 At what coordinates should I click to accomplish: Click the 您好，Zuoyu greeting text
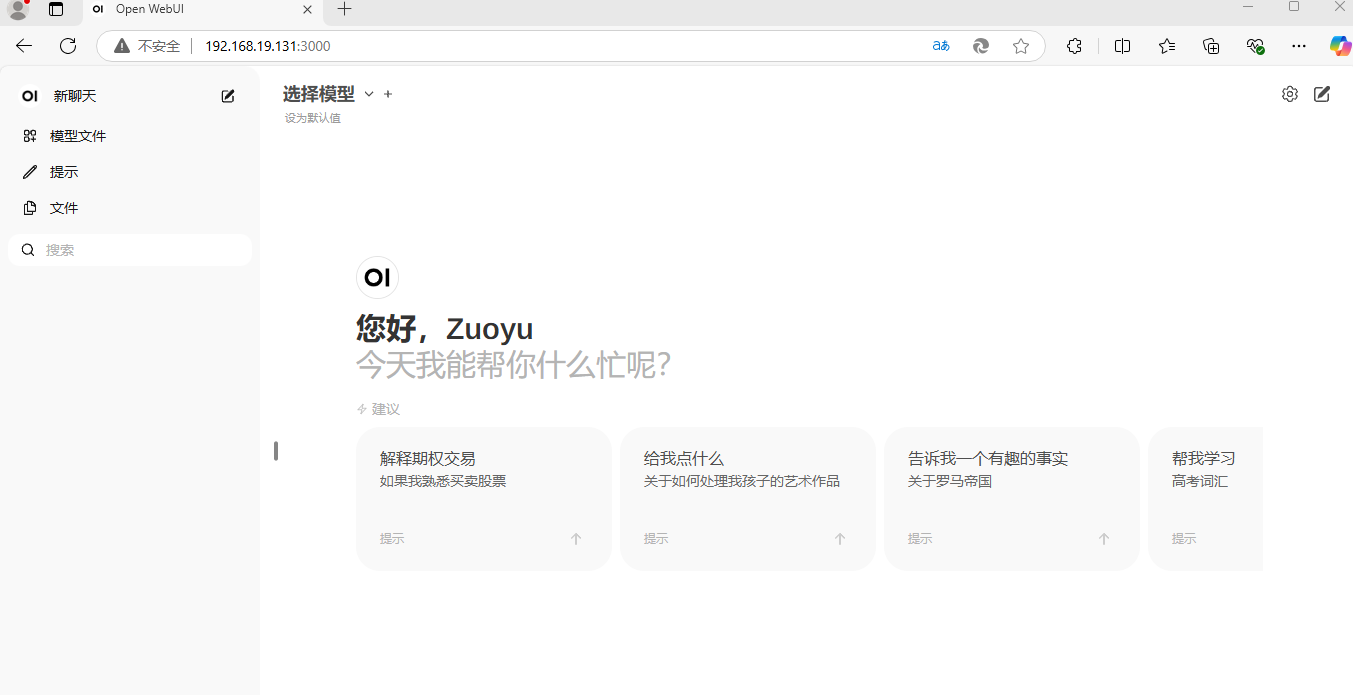pos(445,329)
